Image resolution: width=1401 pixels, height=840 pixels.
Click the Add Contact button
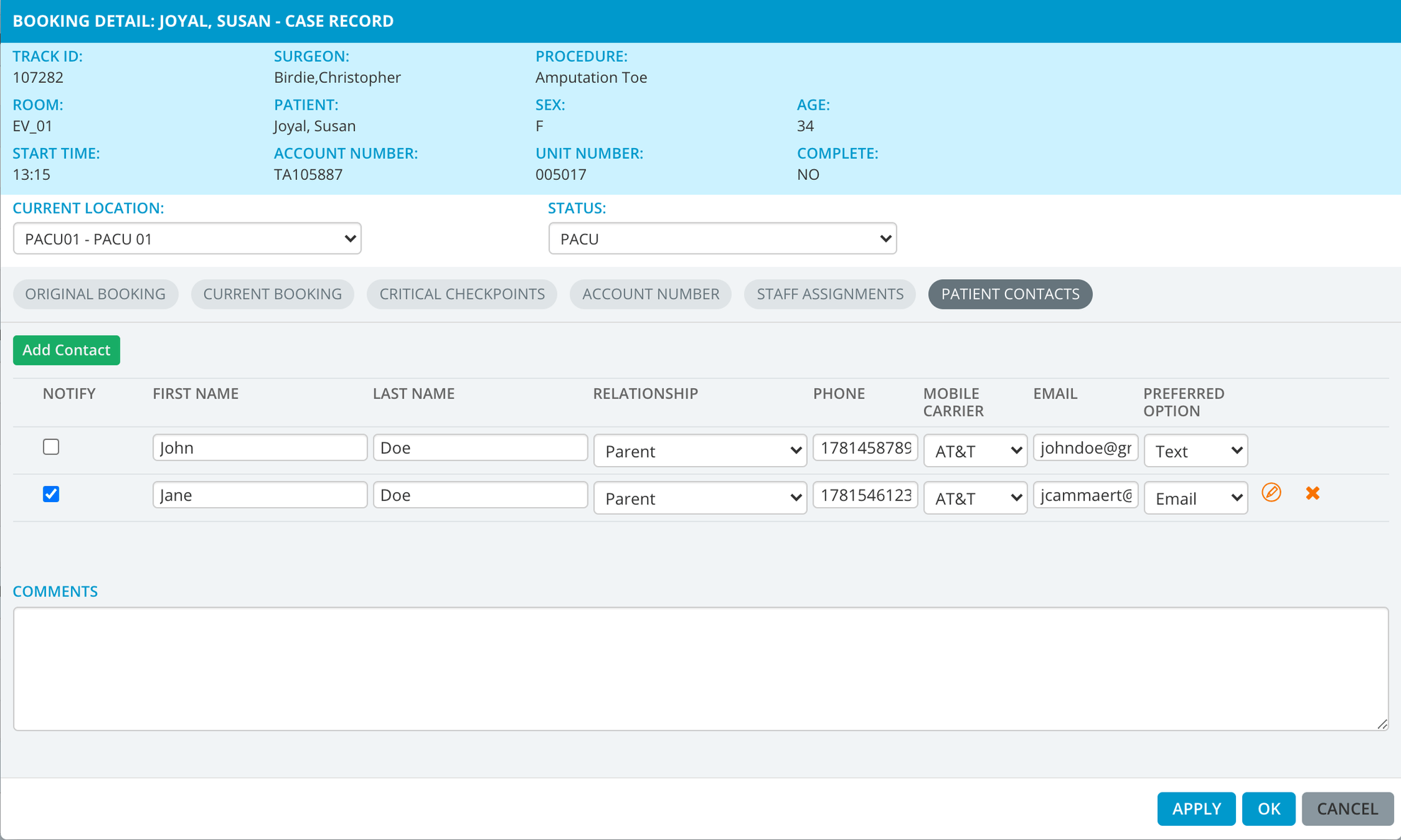pyautogui.click(x=66, y=350)
